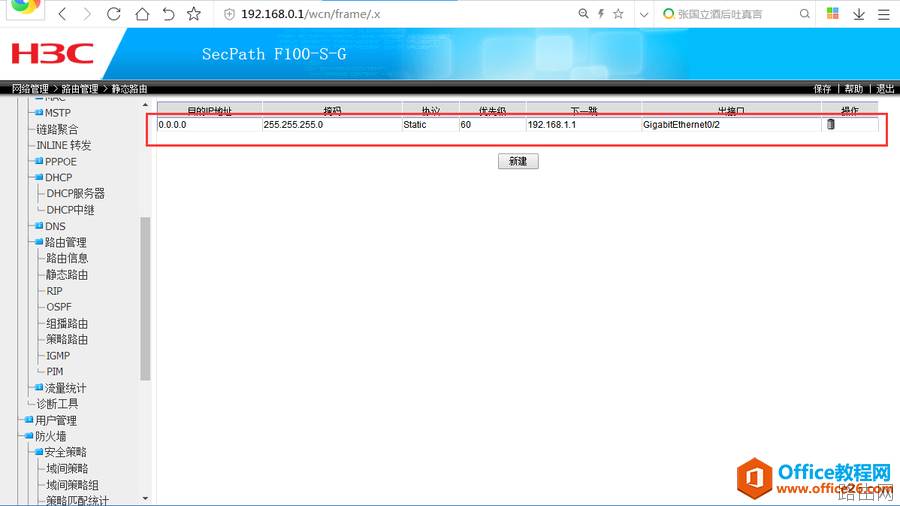Viewport: 900px width, 506px height.
Task: Bookmark the page with the toolbar star
Action: click(194, 14)
